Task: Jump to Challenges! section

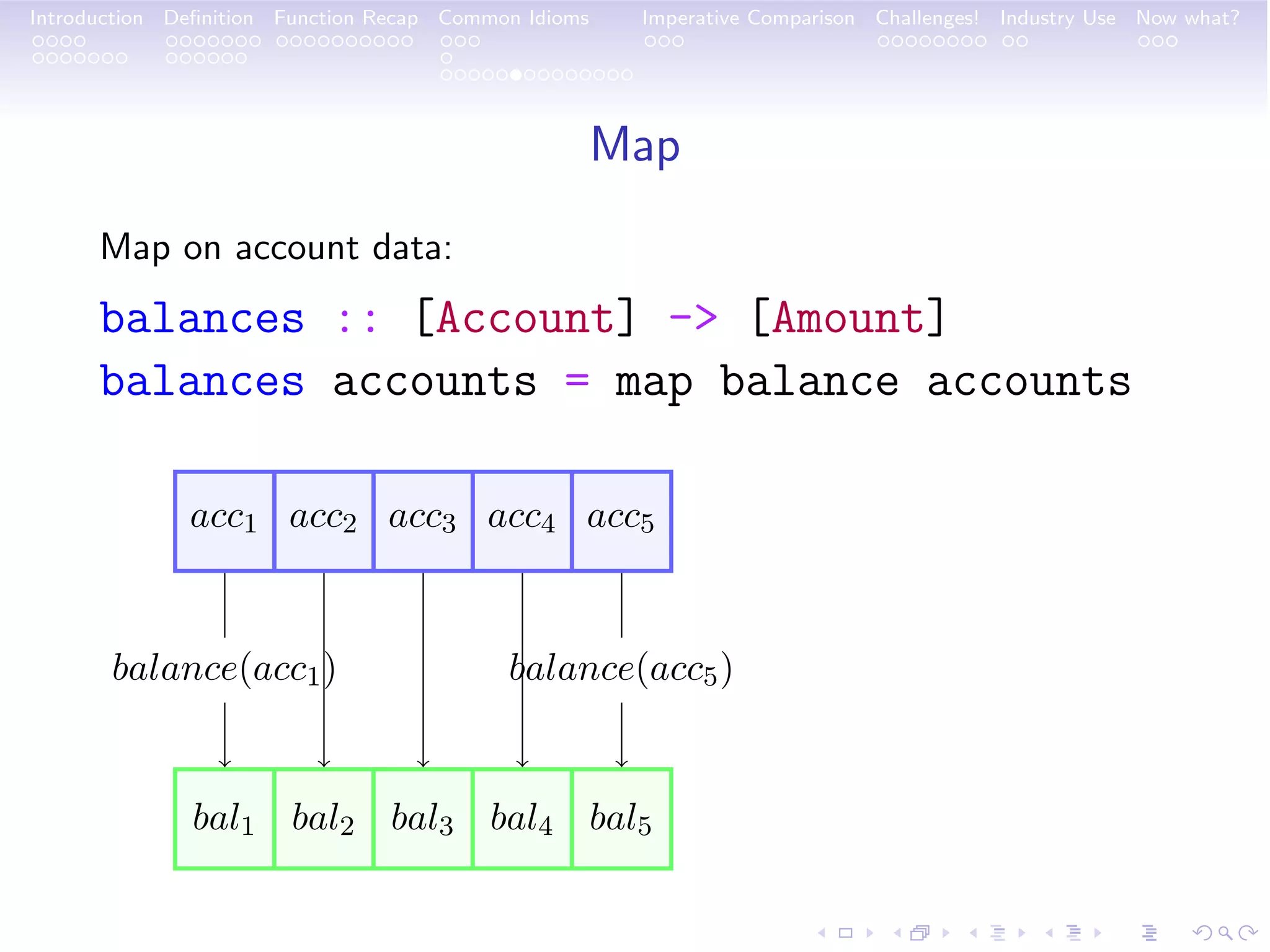Action: pos(927,18)
